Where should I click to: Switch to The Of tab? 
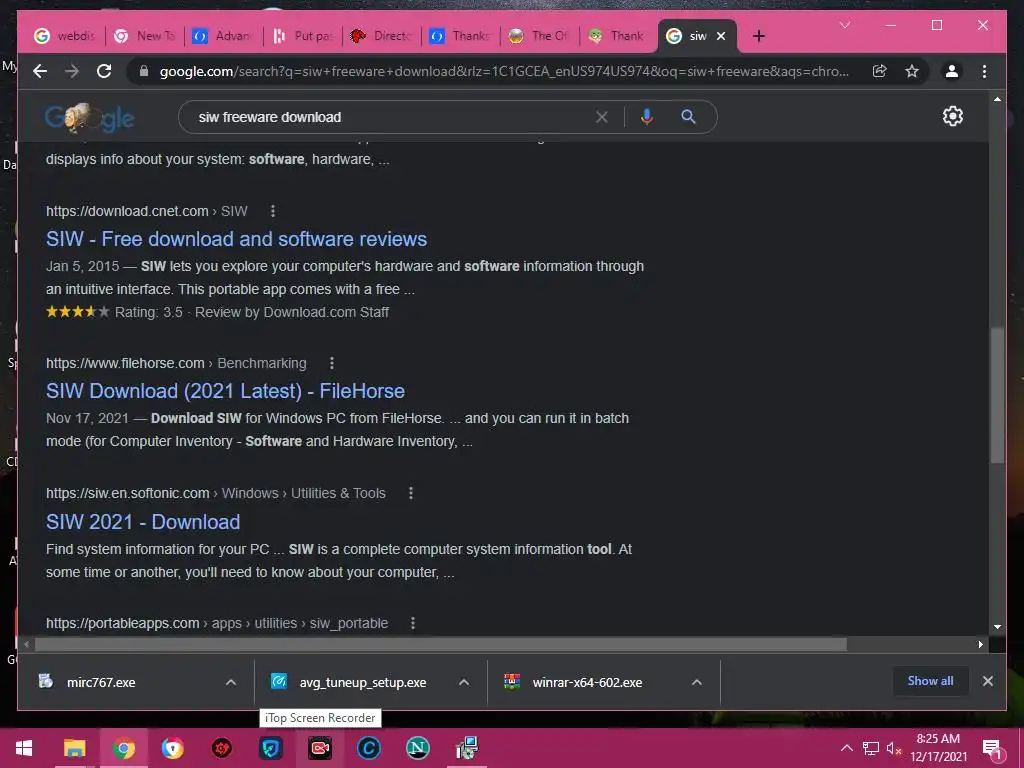click(x=540, y=36)
